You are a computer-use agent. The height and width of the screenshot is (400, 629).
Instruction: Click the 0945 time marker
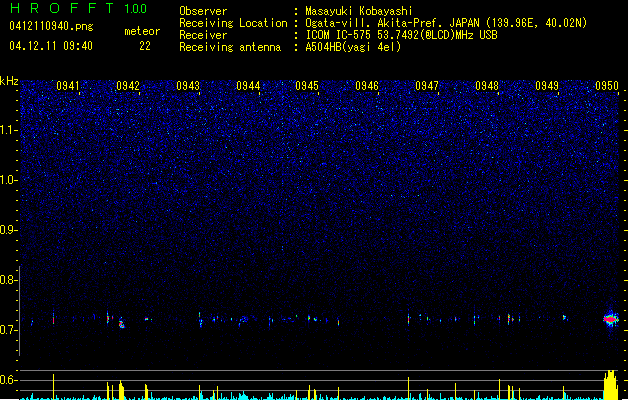pos(307,85)
